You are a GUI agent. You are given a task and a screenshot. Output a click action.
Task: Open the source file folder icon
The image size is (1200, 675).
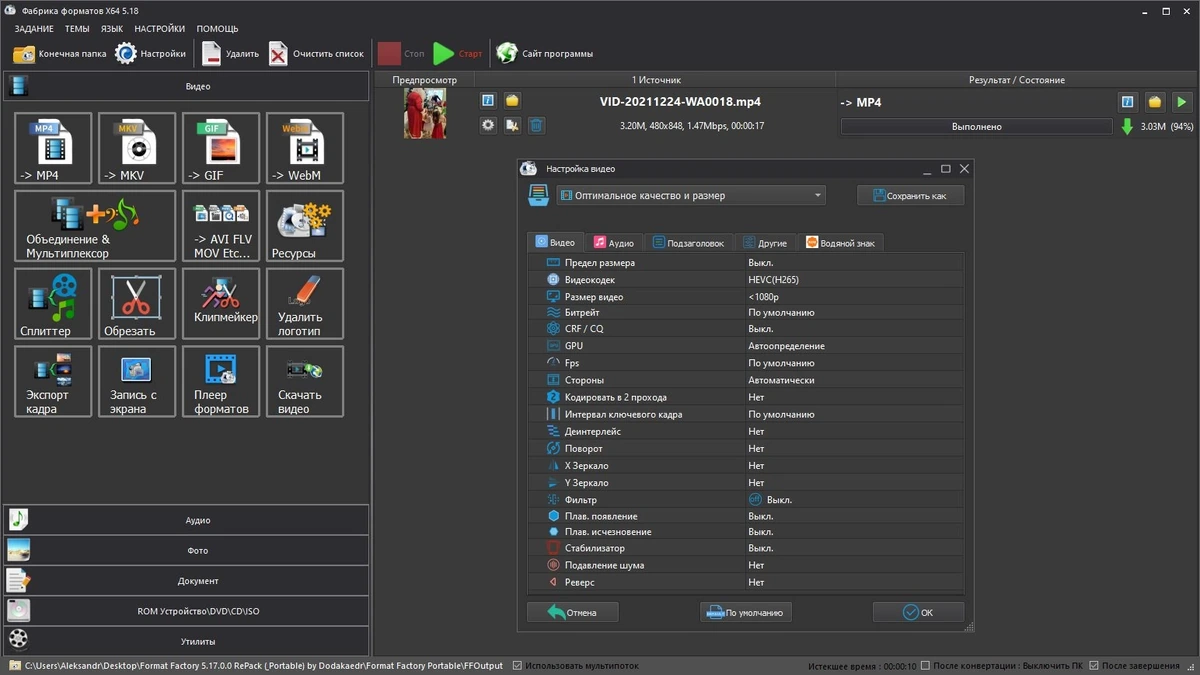tap(512, 101)
